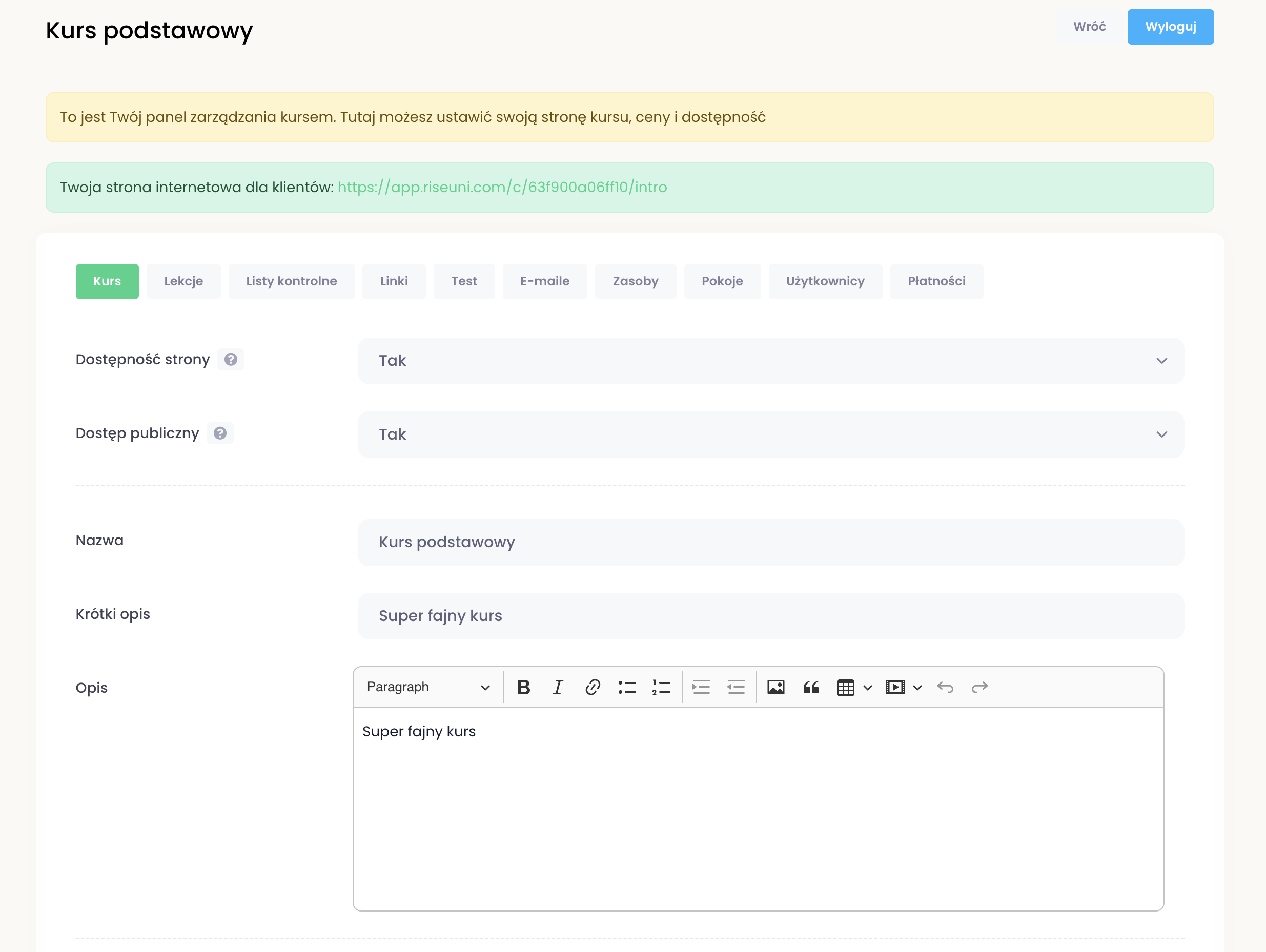The height and width of the screenshot is (952, 1266).
Task: Click the Wyloguj button
Action: 1170,27
